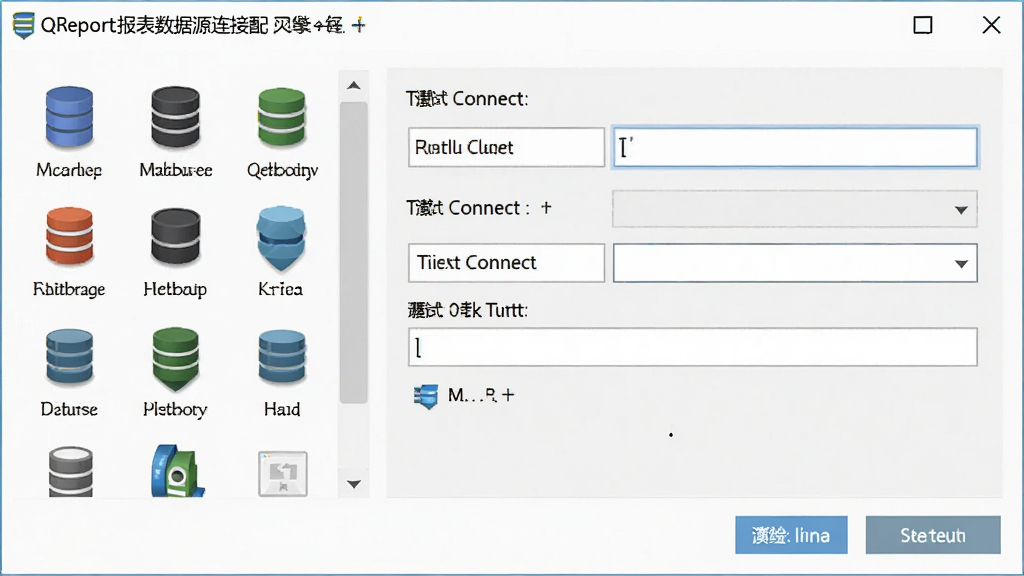Click the plus sign in the title bar
Image resolution: width=1024 pixels, height=576 pixels.
[358, 25]
